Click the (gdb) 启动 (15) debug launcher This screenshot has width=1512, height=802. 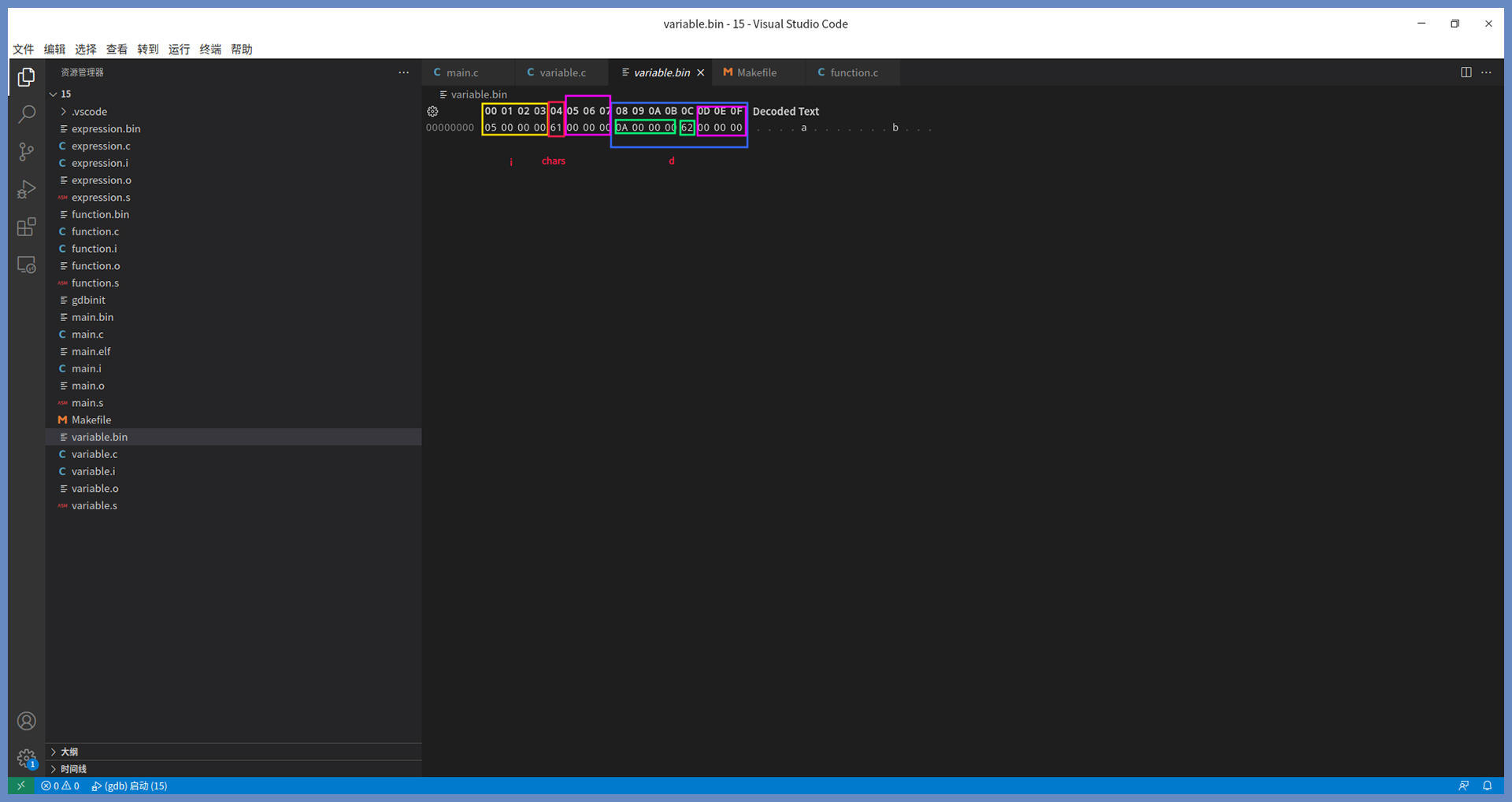130,785
